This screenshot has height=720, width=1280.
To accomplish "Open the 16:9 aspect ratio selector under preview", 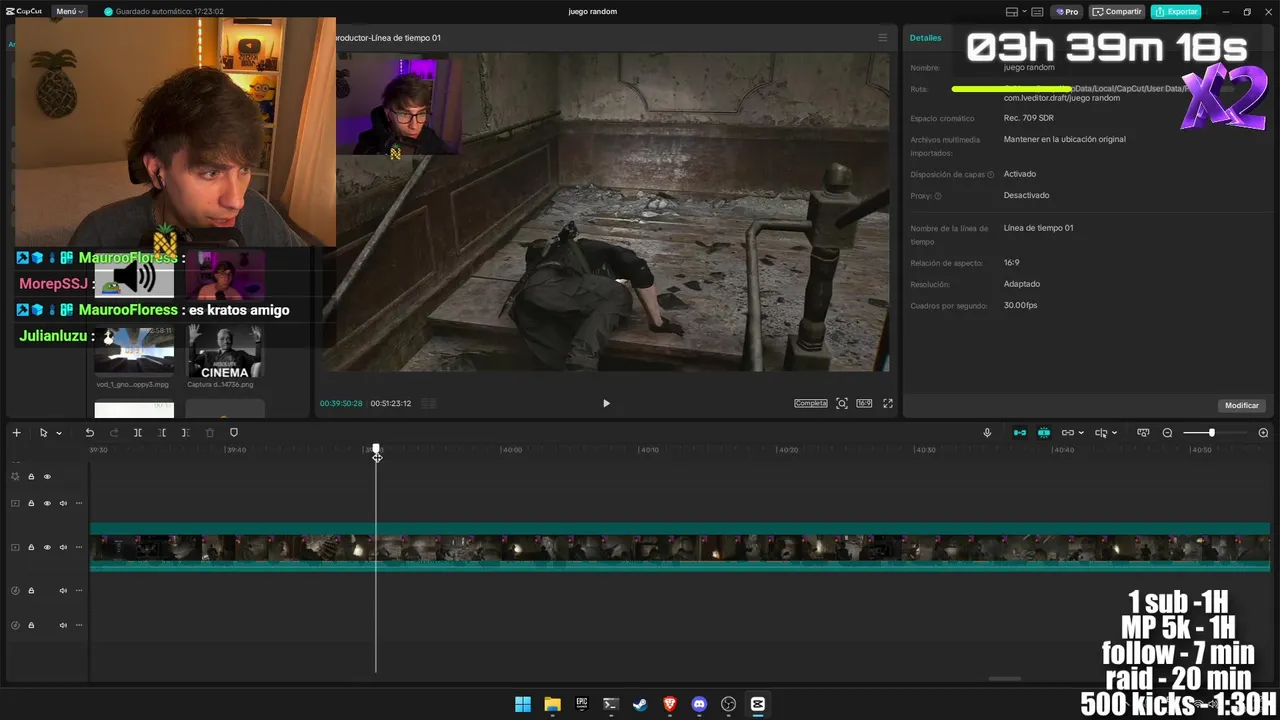I will pos(864,404).
